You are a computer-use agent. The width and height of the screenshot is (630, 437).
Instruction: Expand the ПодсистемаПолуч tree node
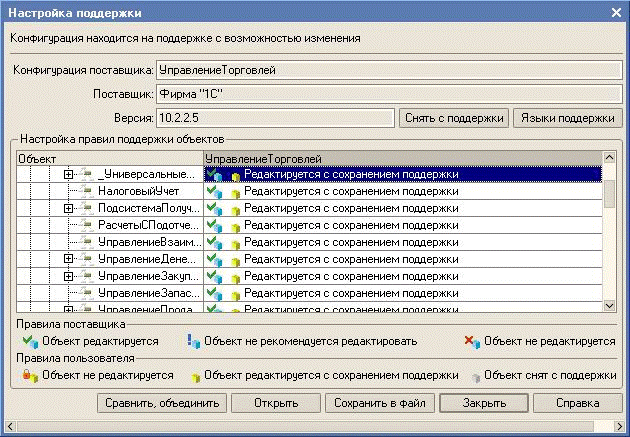[69, 208]
